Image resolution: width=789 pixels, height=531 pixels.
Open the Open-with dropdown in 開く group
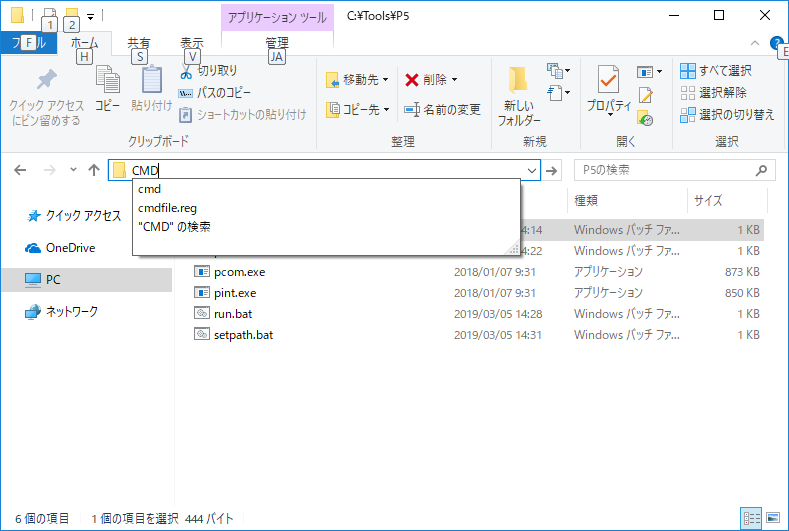click(x=649, y=72)
